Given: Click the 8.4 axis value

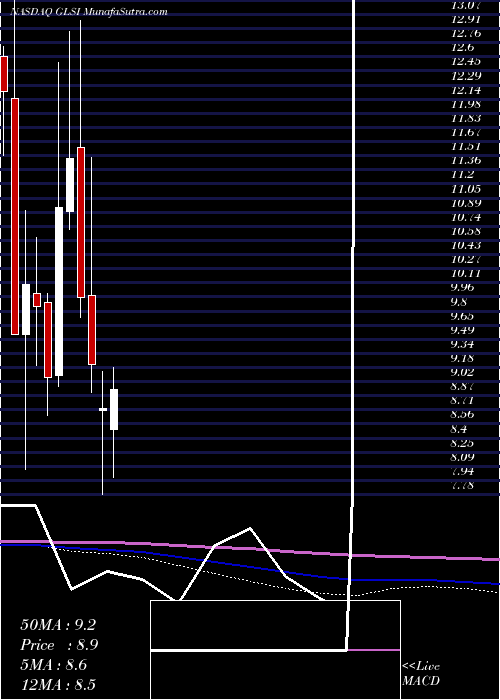Looking at the screenshot, I should tap(459, 429).
